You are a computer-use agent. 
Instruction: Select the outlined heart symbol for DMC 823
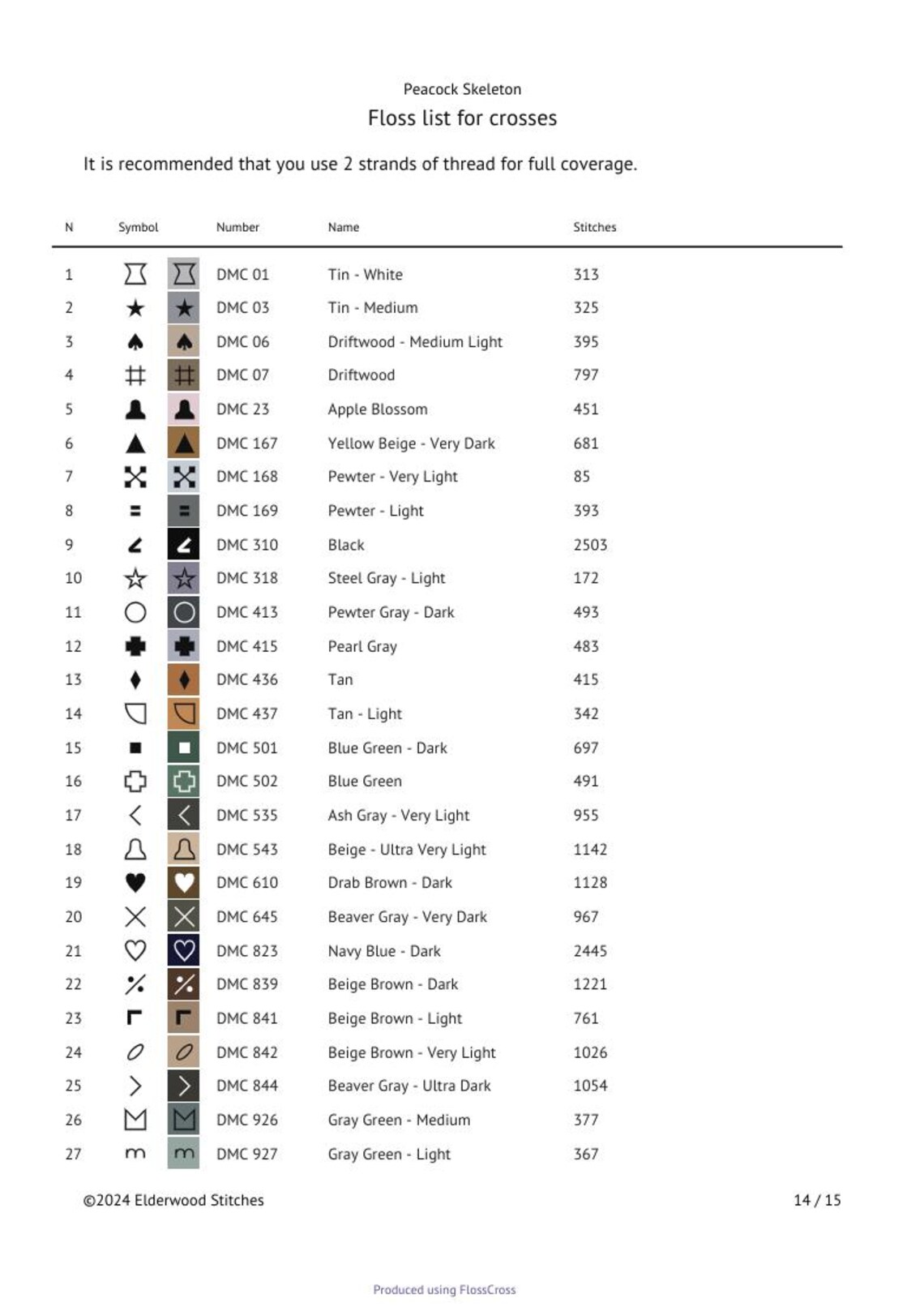click(x=135, y=950)
